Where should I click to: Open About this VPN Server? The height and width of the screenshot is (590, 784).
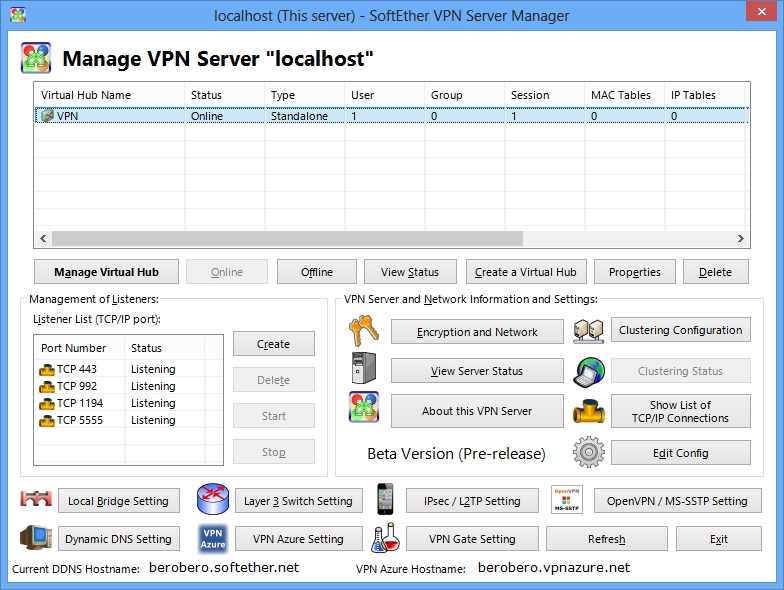tap(477, 411)
